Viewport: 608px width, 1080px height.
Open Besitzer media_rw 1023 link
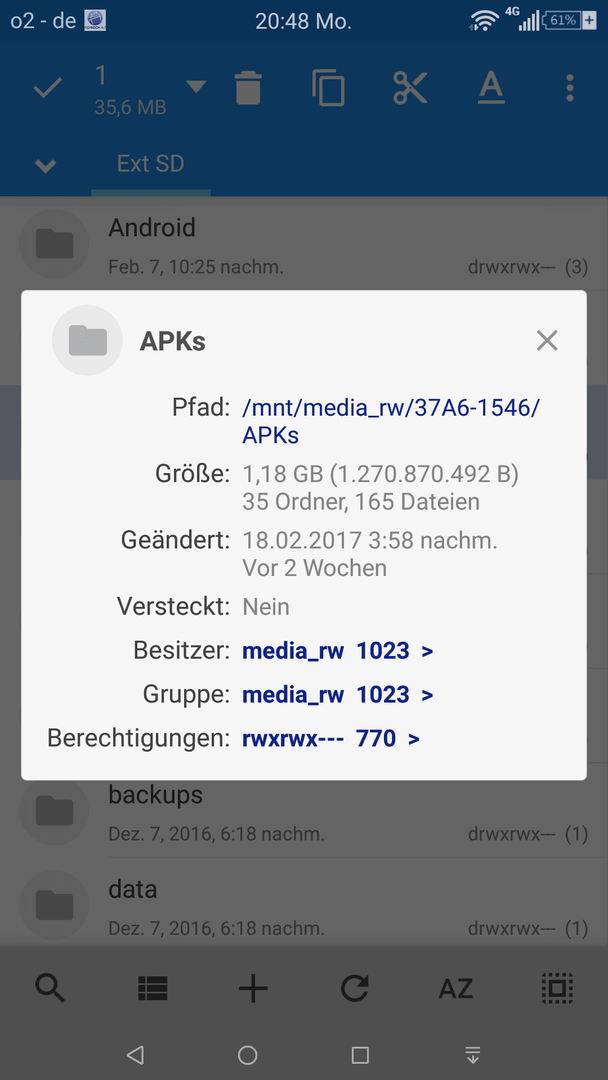coord(337,651)
